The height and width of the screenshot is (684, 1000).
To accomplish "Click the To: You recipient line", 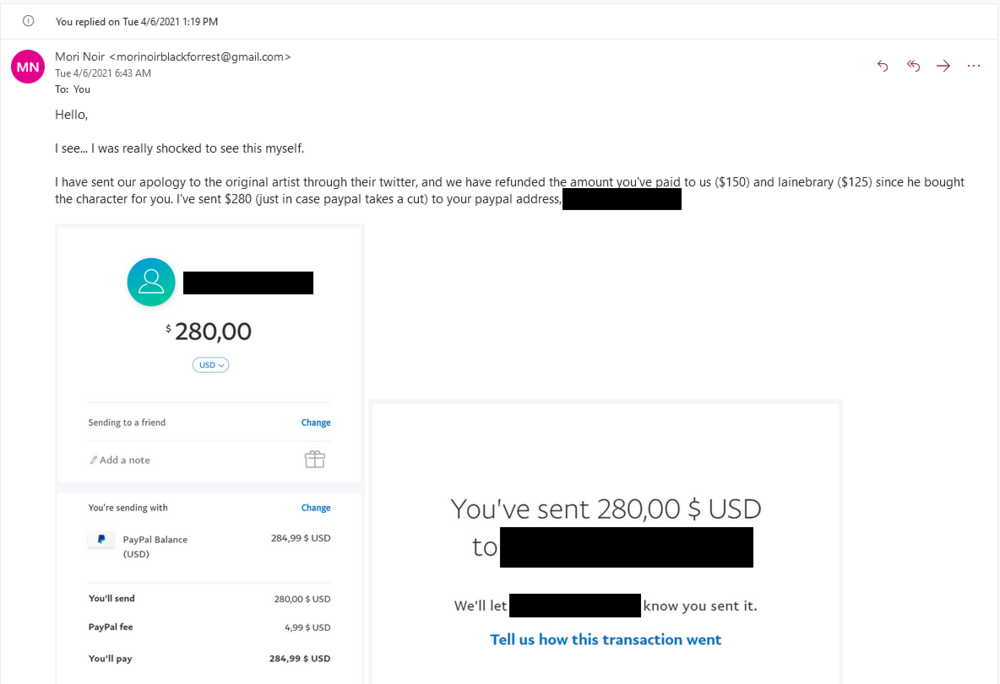I will click(72, 89).
